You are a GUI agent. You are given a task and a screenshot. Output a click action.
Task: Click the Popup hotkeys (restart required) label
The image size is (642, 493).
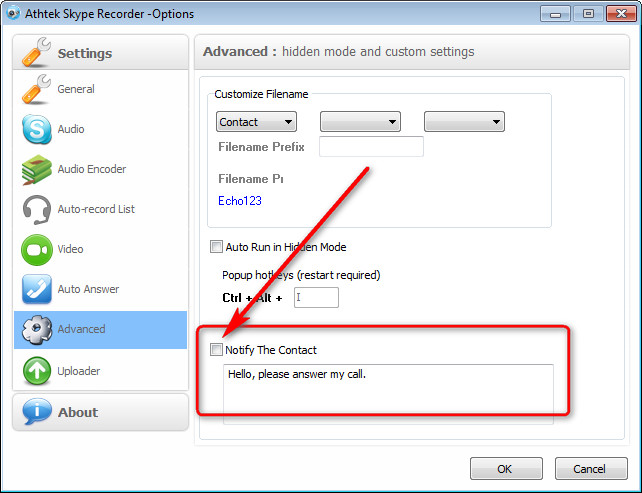point(301,275)
